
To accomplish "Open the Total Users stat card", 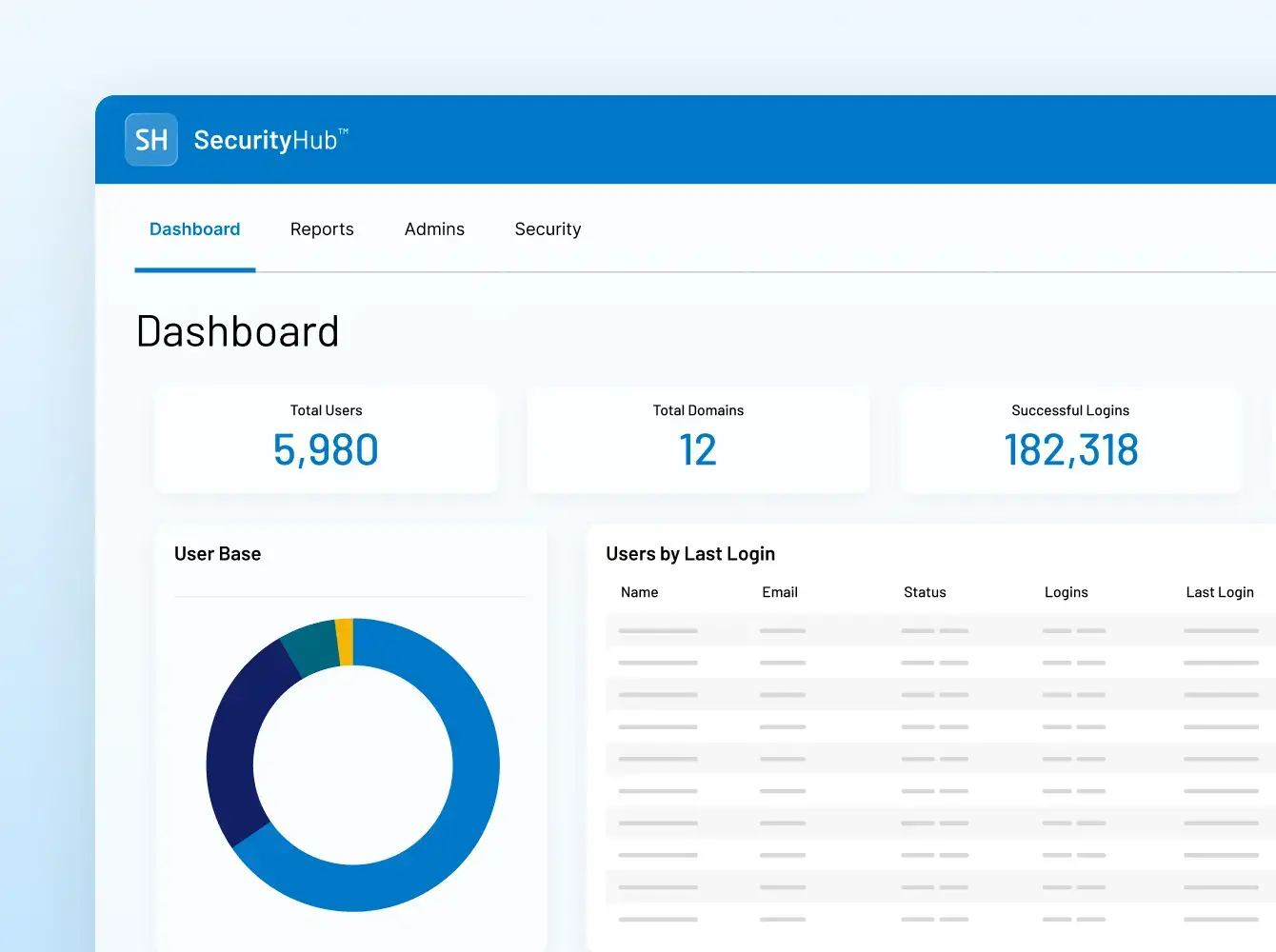I will pos(326,439).
